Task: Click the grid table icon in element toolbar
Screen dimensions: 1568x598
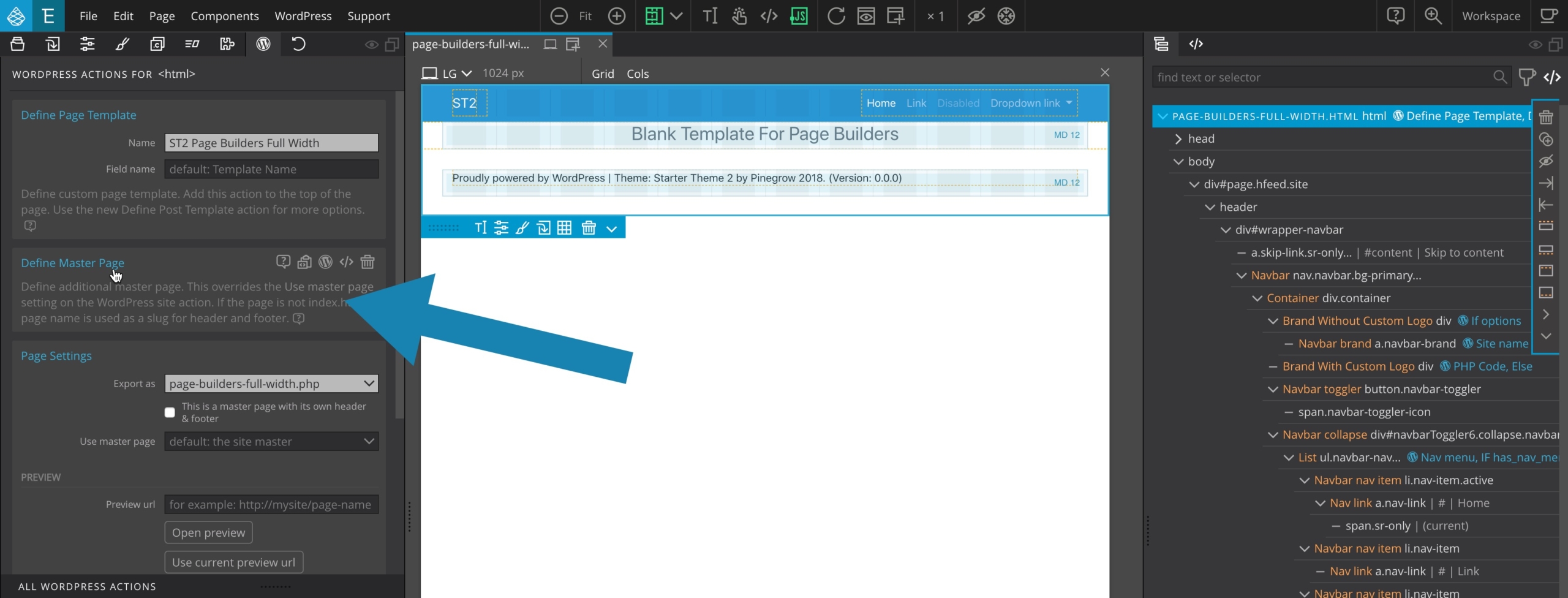Action: (x=565, y=228)
